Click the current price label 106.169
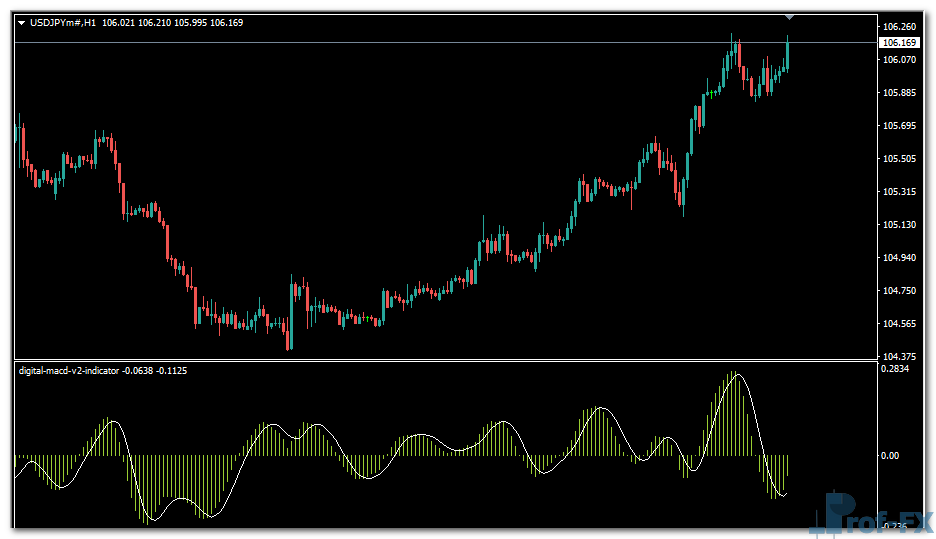 pyautogui.click(x=898, y=43)
